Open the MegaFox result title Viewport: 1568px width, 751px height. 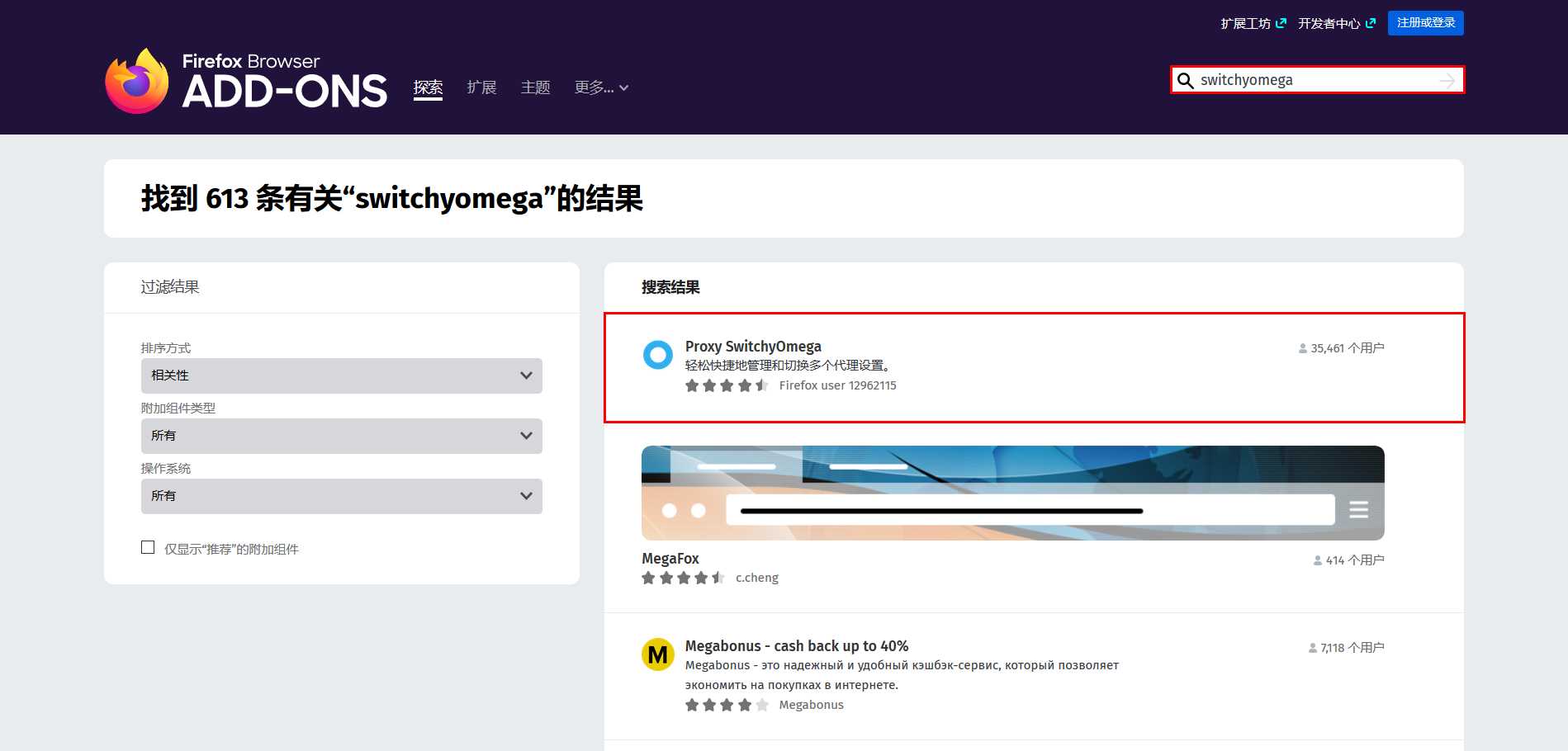pyautogui.click(x=670, y=559)
